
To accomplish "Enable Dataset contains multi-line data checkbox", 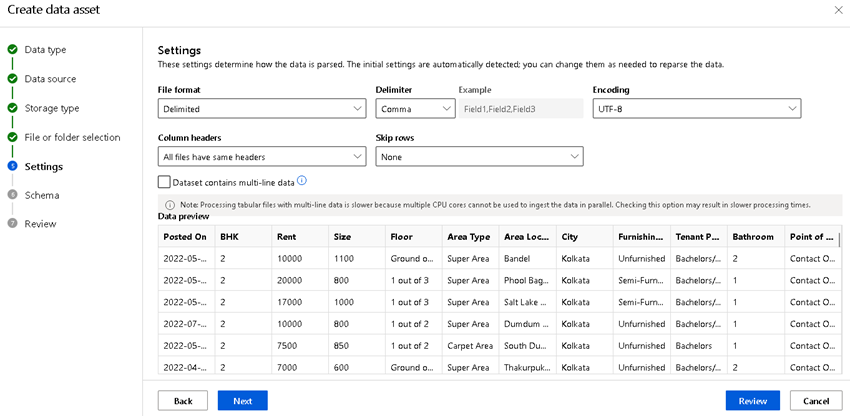I will [x=164, y=182].
